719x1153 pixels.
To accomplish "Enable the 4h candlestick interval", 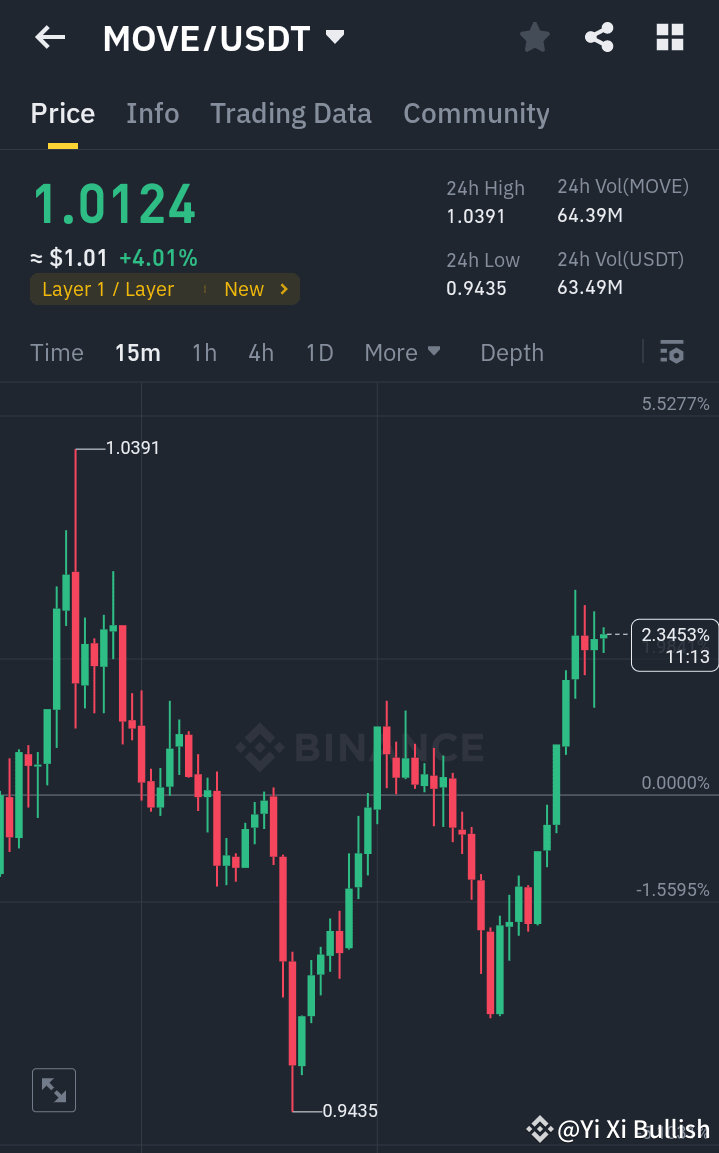I will (x=260, y=352).
